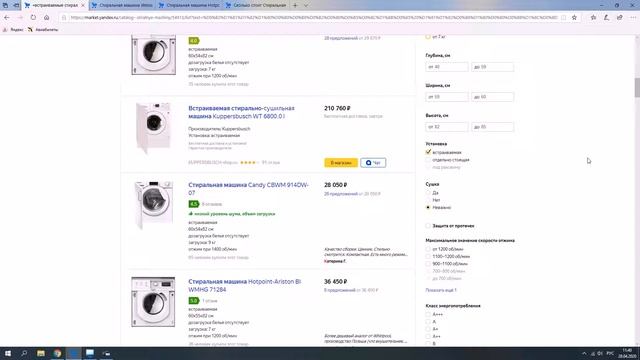Open the tab preview dropdown chevron
640x360 pixels.
[306, 5]
